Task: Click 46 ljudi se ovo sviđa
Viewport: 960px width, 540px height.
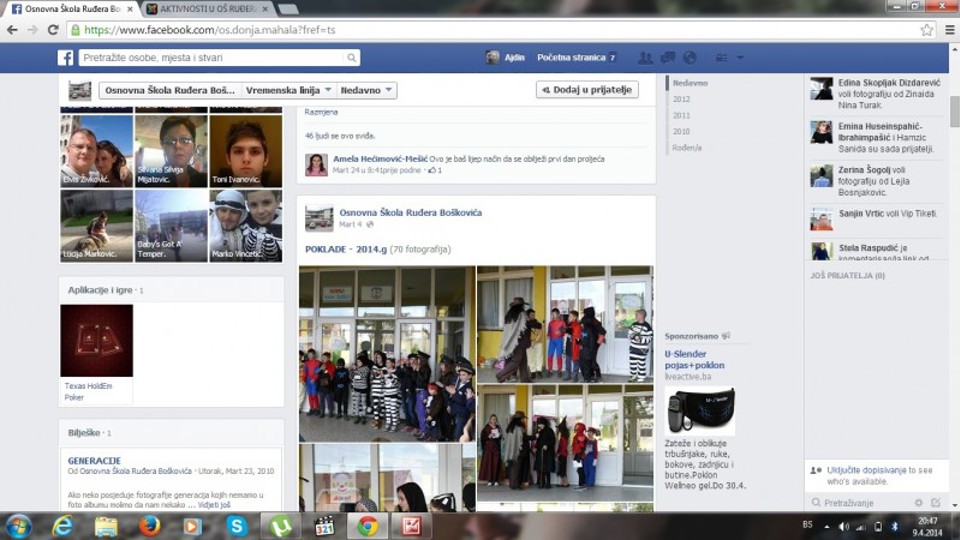Action: [340, 136]
